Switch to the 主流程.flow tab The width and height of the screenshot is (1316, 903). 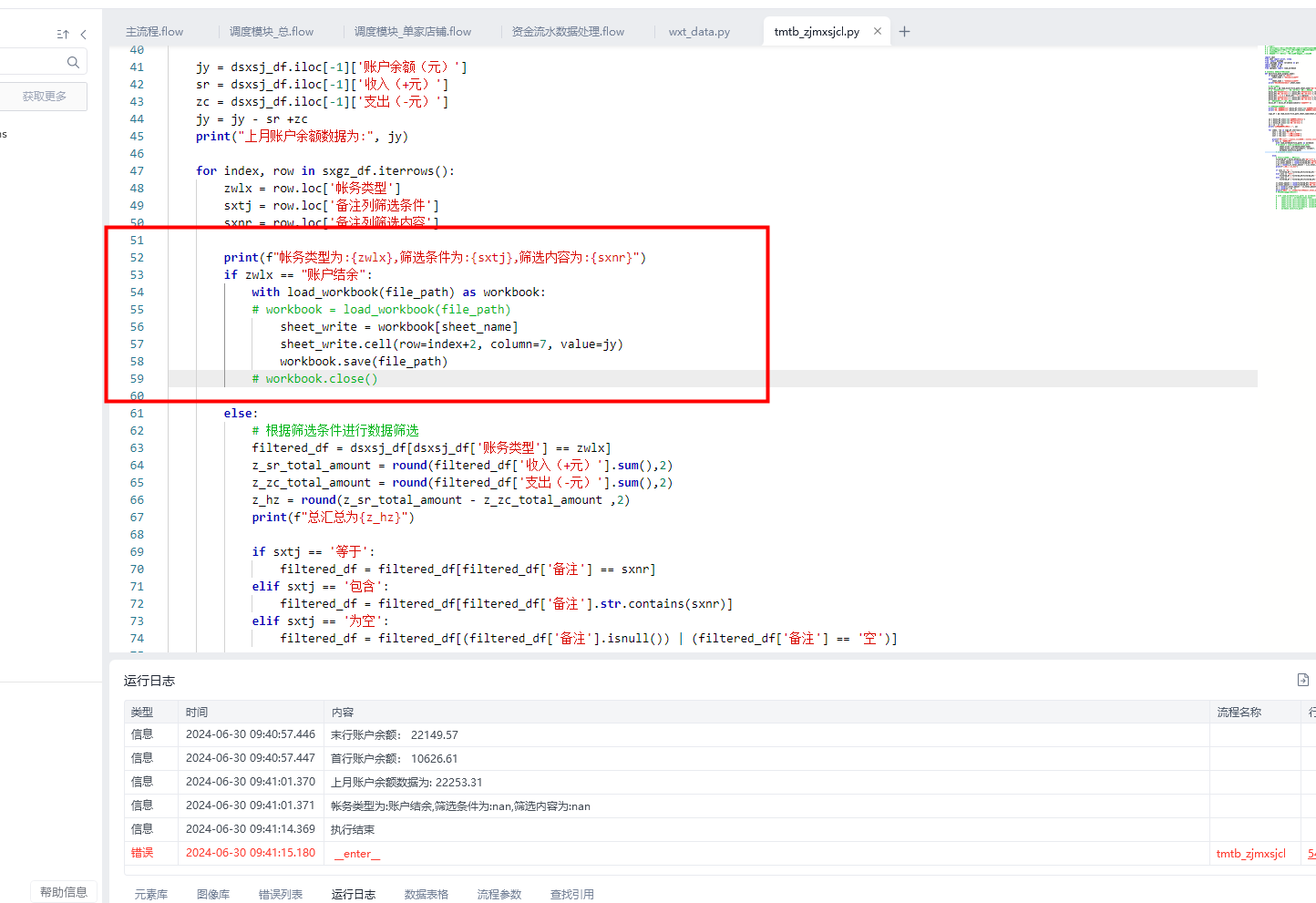(154, 32)
